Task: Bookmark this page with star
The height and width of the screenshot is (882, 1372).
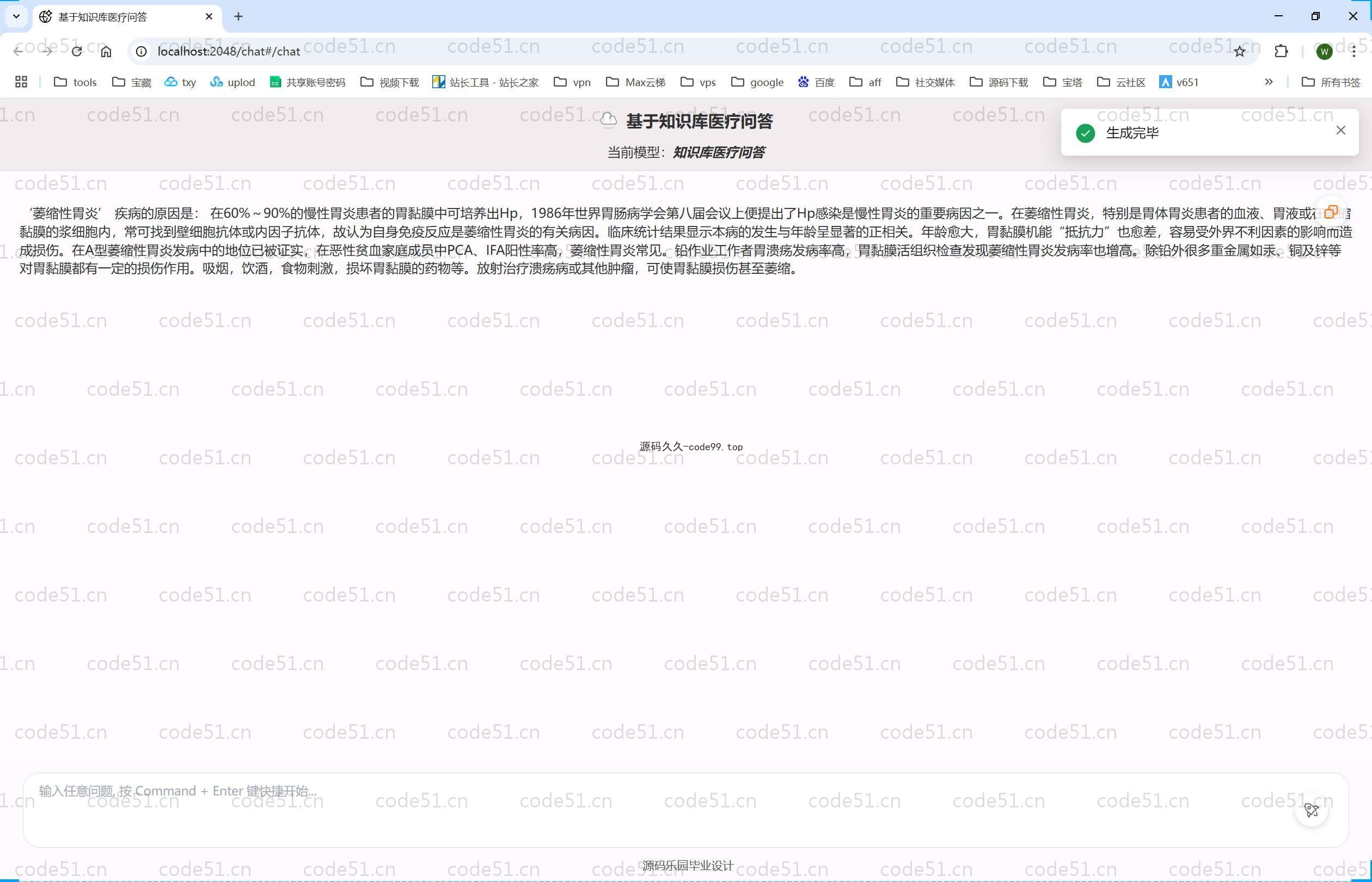Action: click(x=1240, y=52)
